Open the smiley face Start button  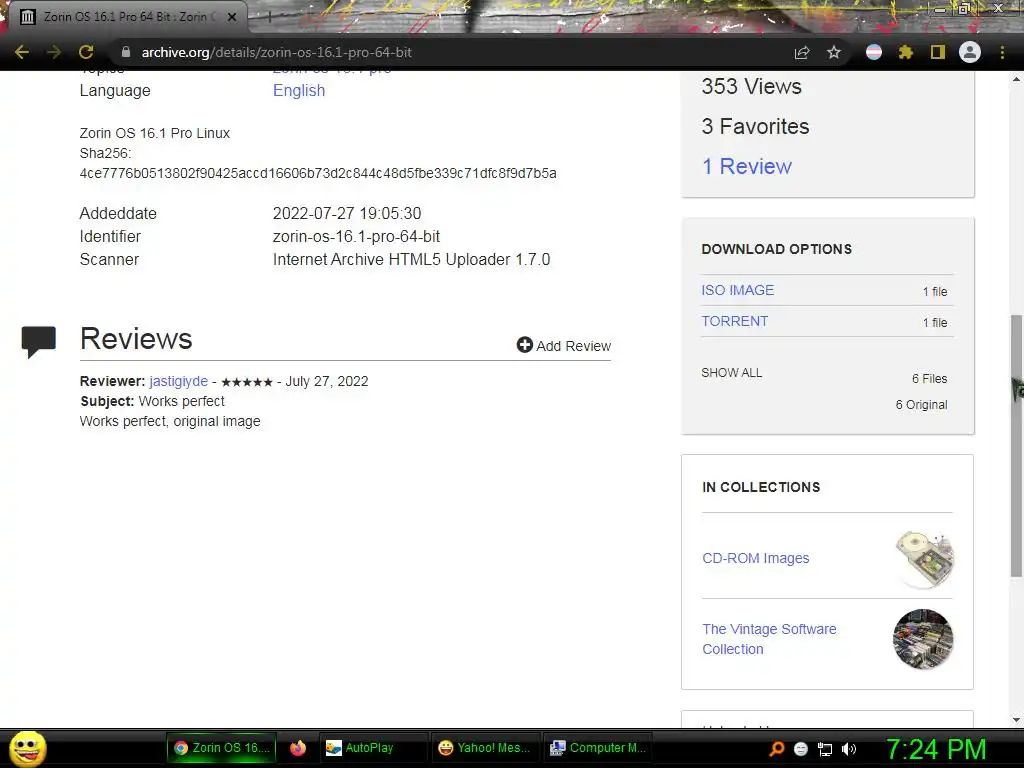pos(27,748)
